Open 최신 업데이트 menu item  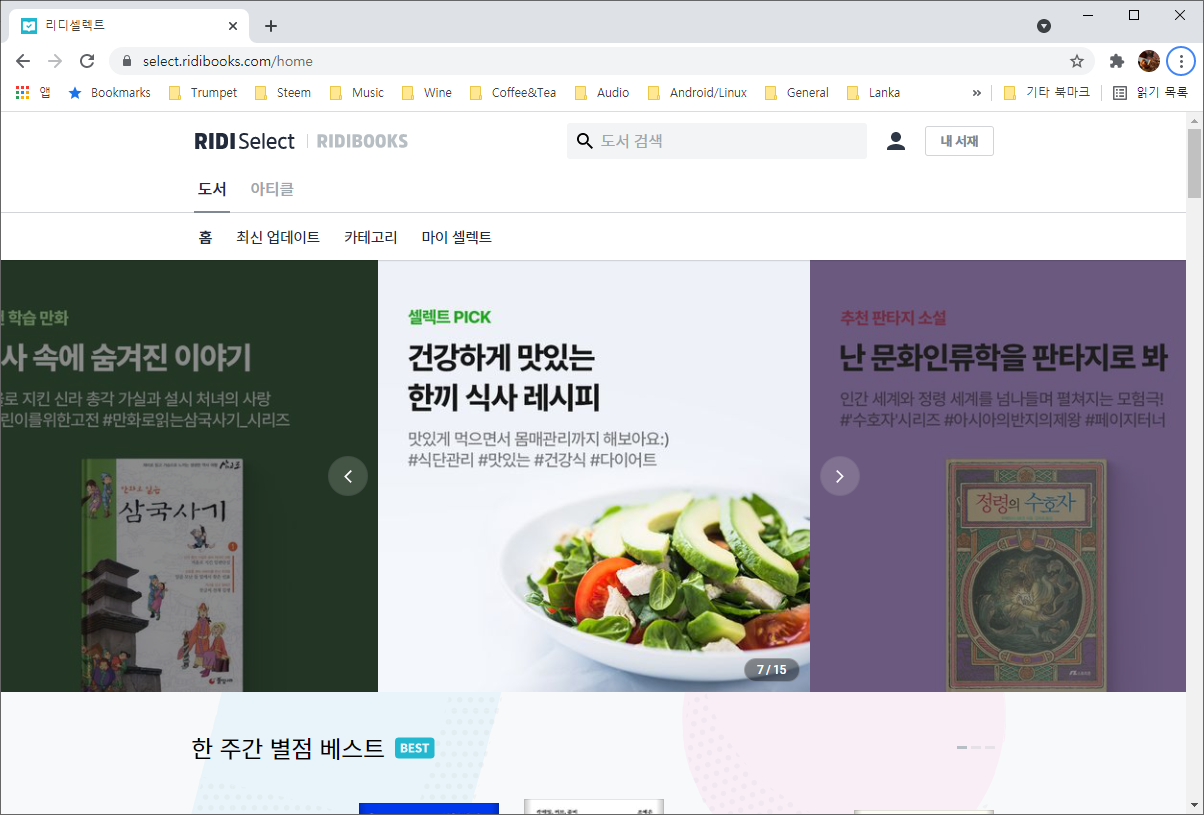point(278,237)
